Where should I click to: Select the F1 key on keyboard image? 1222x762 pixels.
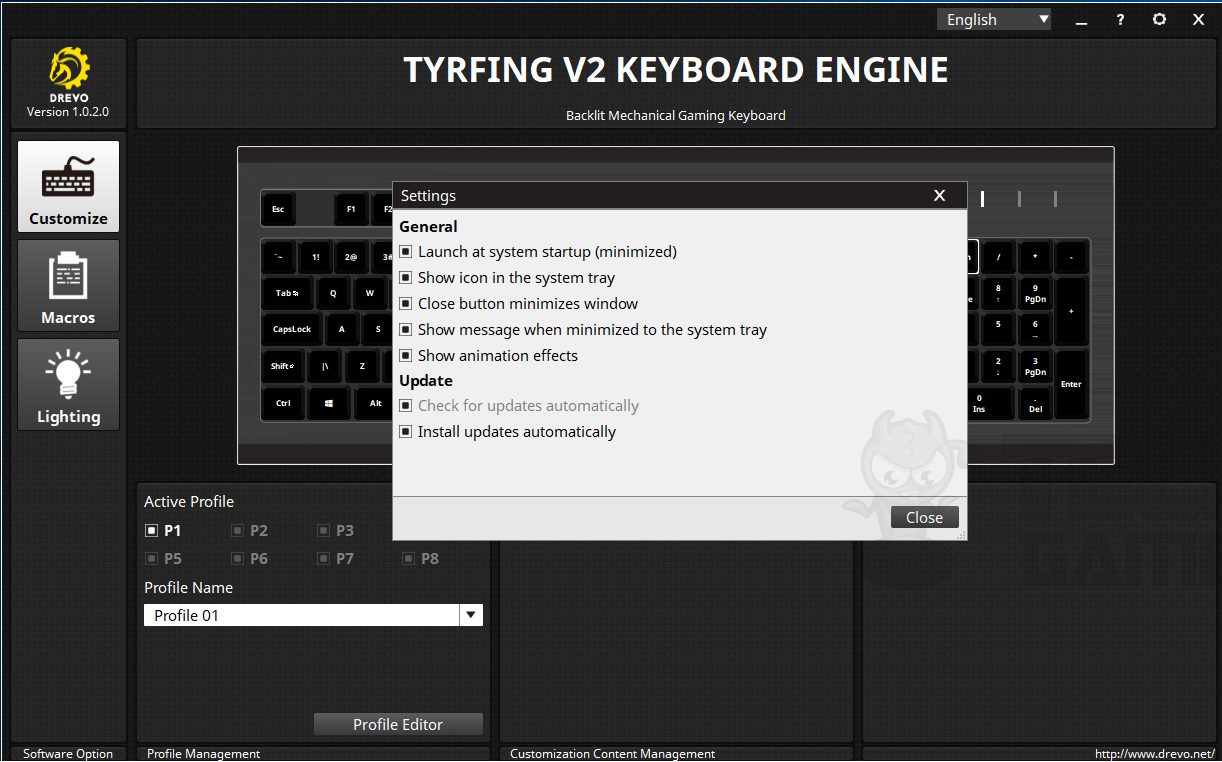[351, 209]
